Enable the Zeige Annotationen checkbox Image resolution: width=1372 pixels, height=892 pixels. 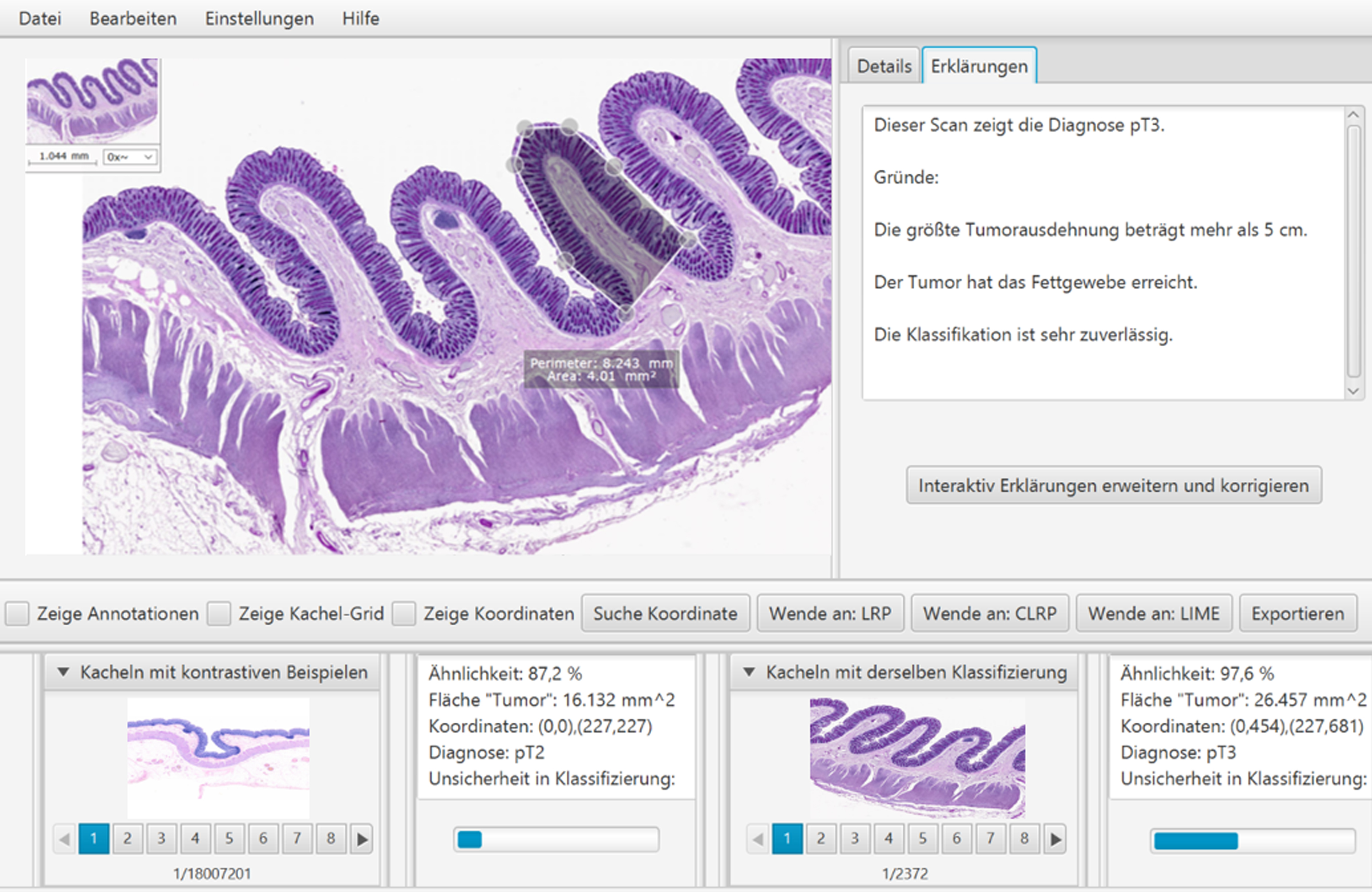tap(17, 613)
